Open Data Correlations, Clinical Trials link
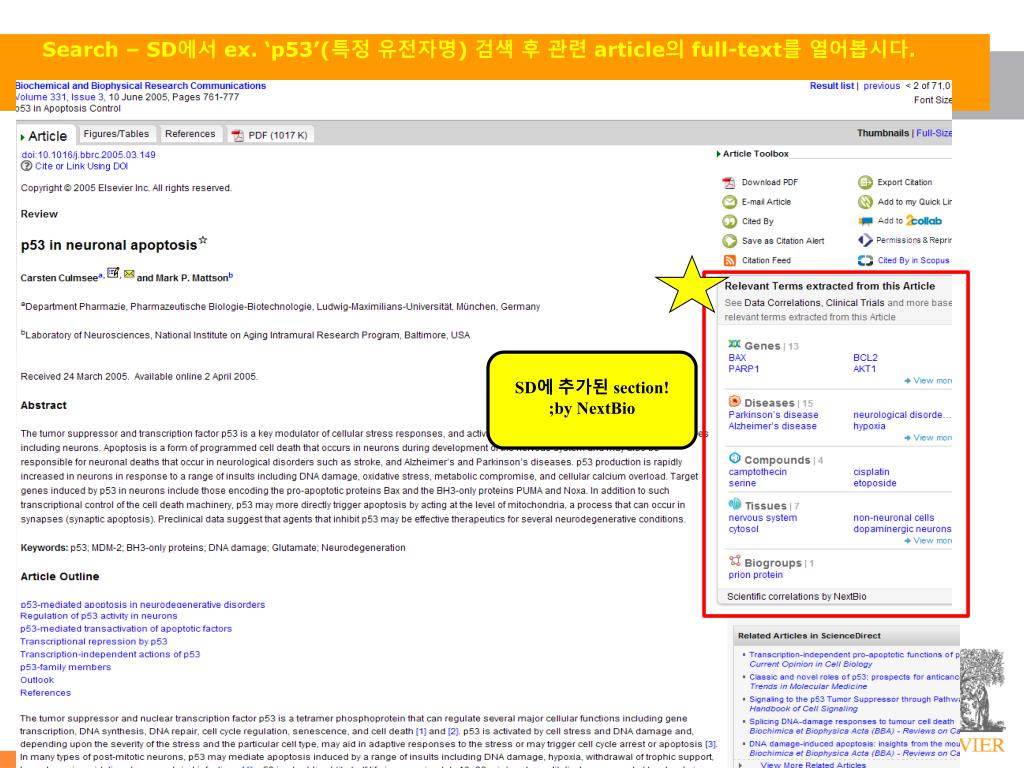 point(814,303)
